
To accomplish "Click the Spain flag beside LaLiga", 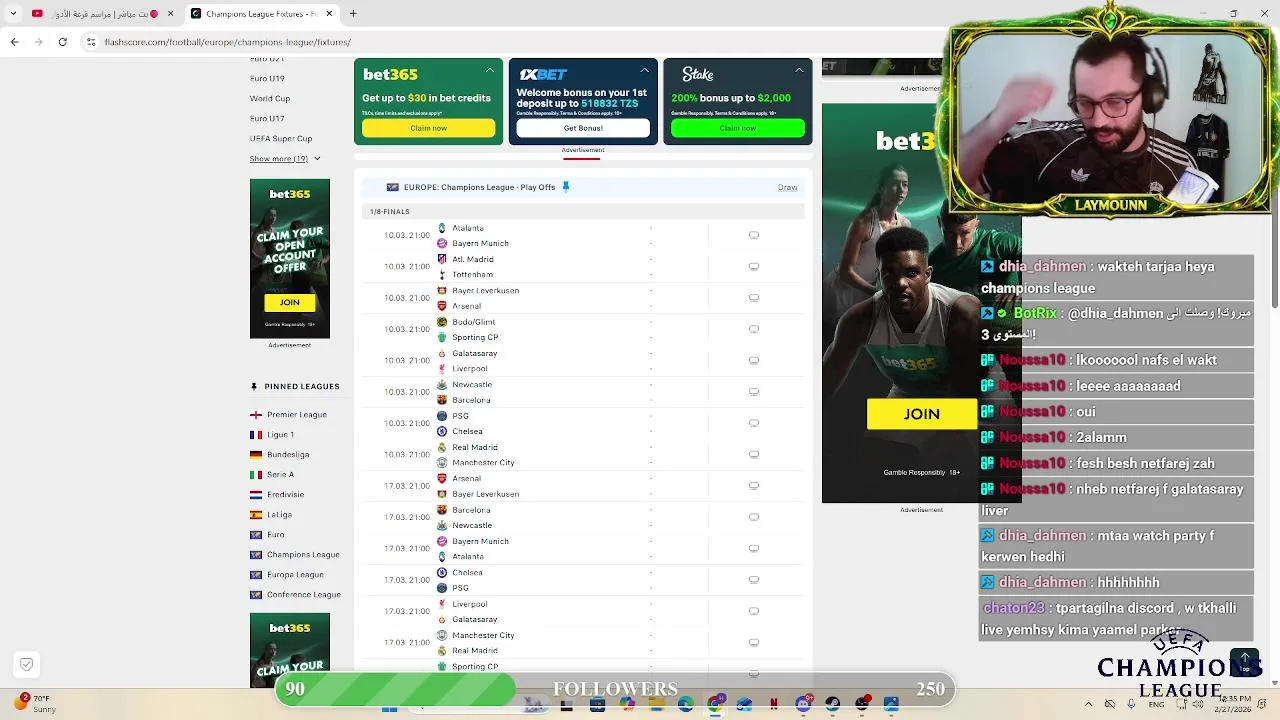I will (x=256, y=514).
